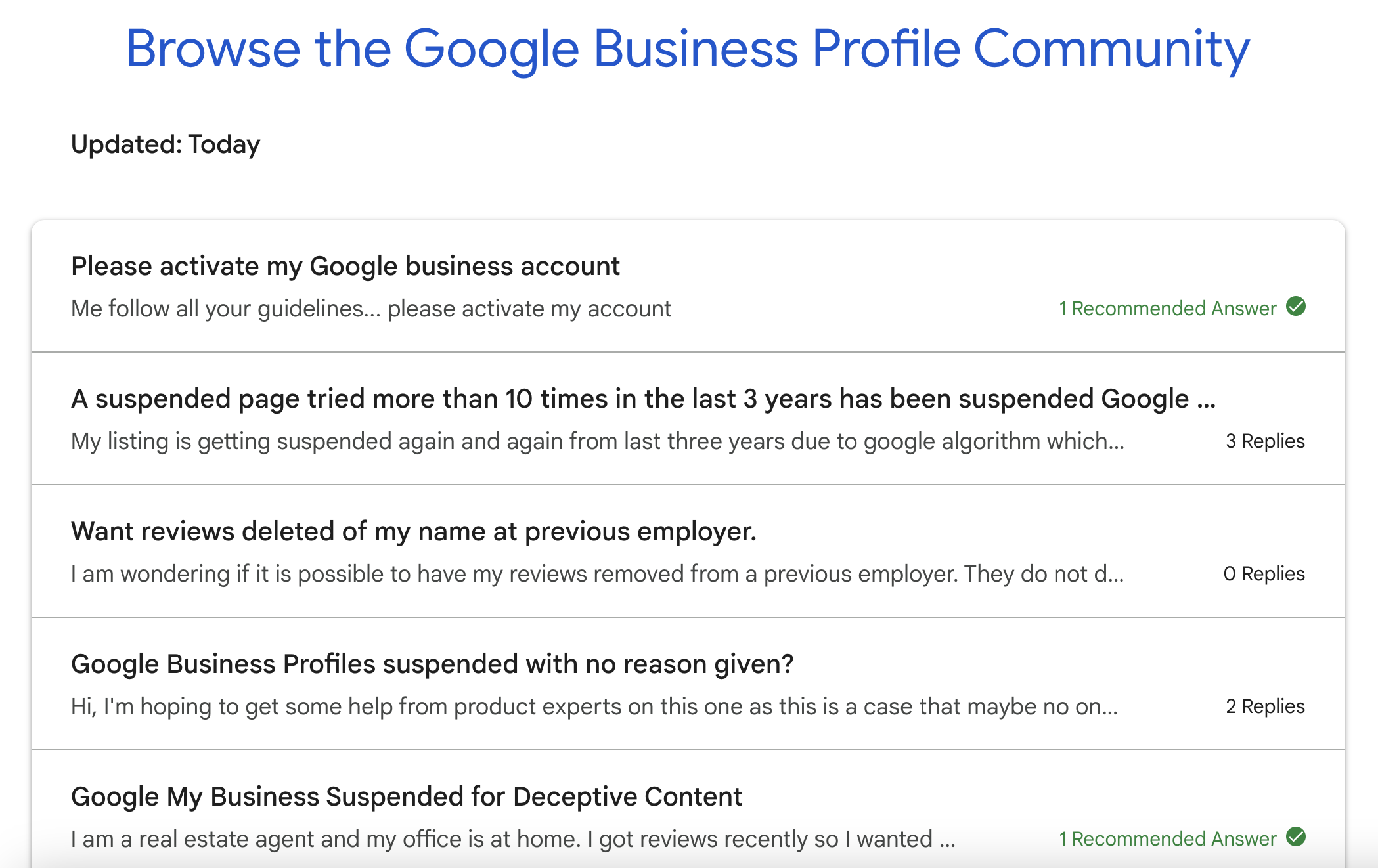
Task: Click the real estate agent home office snippet
Action: (512, 838)
